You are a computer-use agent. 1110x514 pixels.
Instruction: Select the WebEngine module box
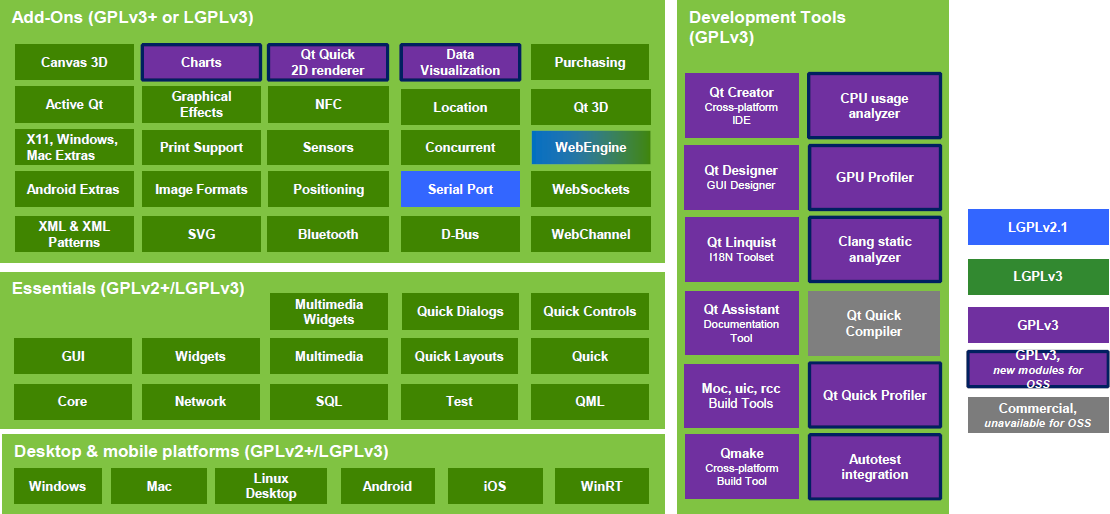click(590, 147)
